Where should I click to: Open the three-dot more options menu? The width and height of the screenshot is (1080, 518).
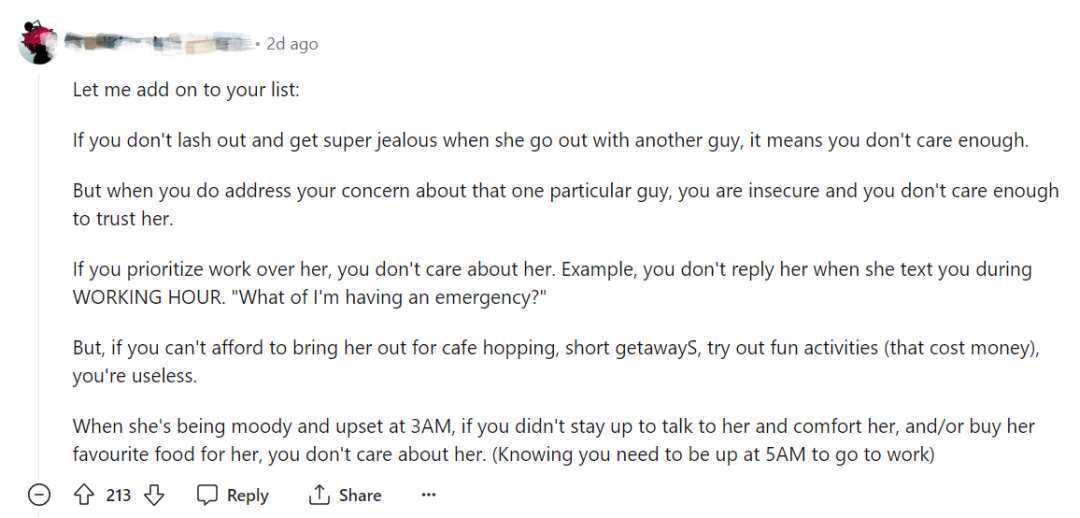pos(428,495)
